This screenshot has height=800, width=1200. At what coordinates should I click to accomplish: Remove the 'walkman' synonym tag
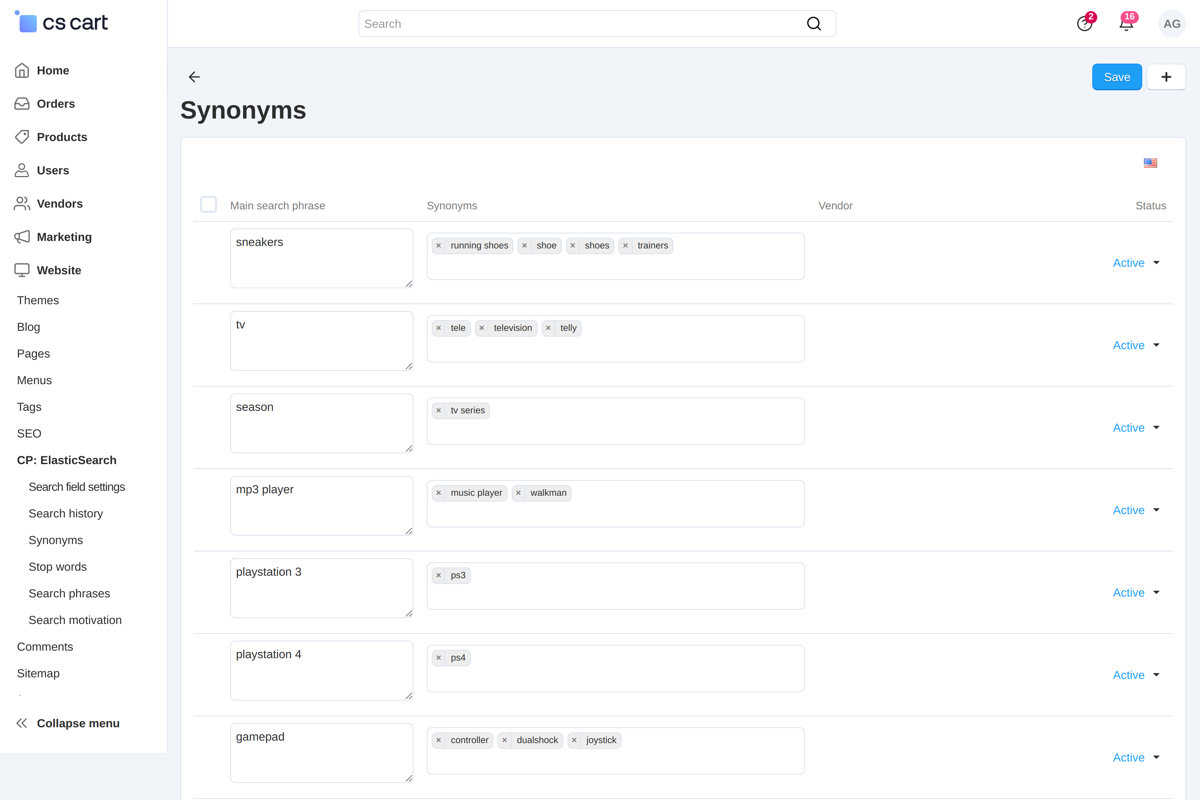pos(519,493)
